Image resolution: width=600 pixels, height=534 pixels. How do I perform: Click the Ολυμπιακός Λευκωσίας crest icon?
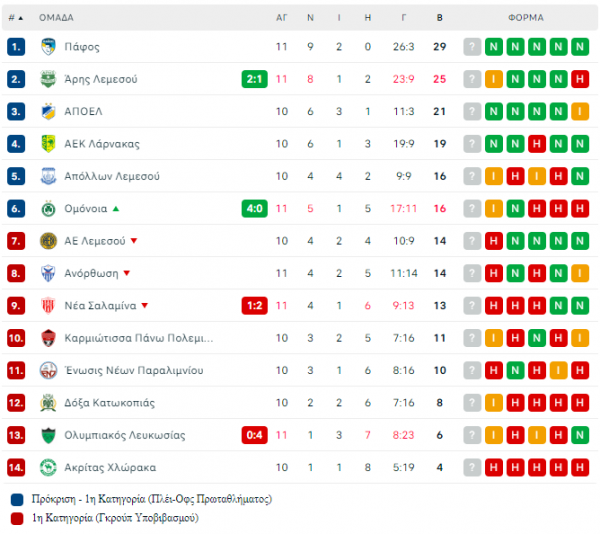coord(48,435)
